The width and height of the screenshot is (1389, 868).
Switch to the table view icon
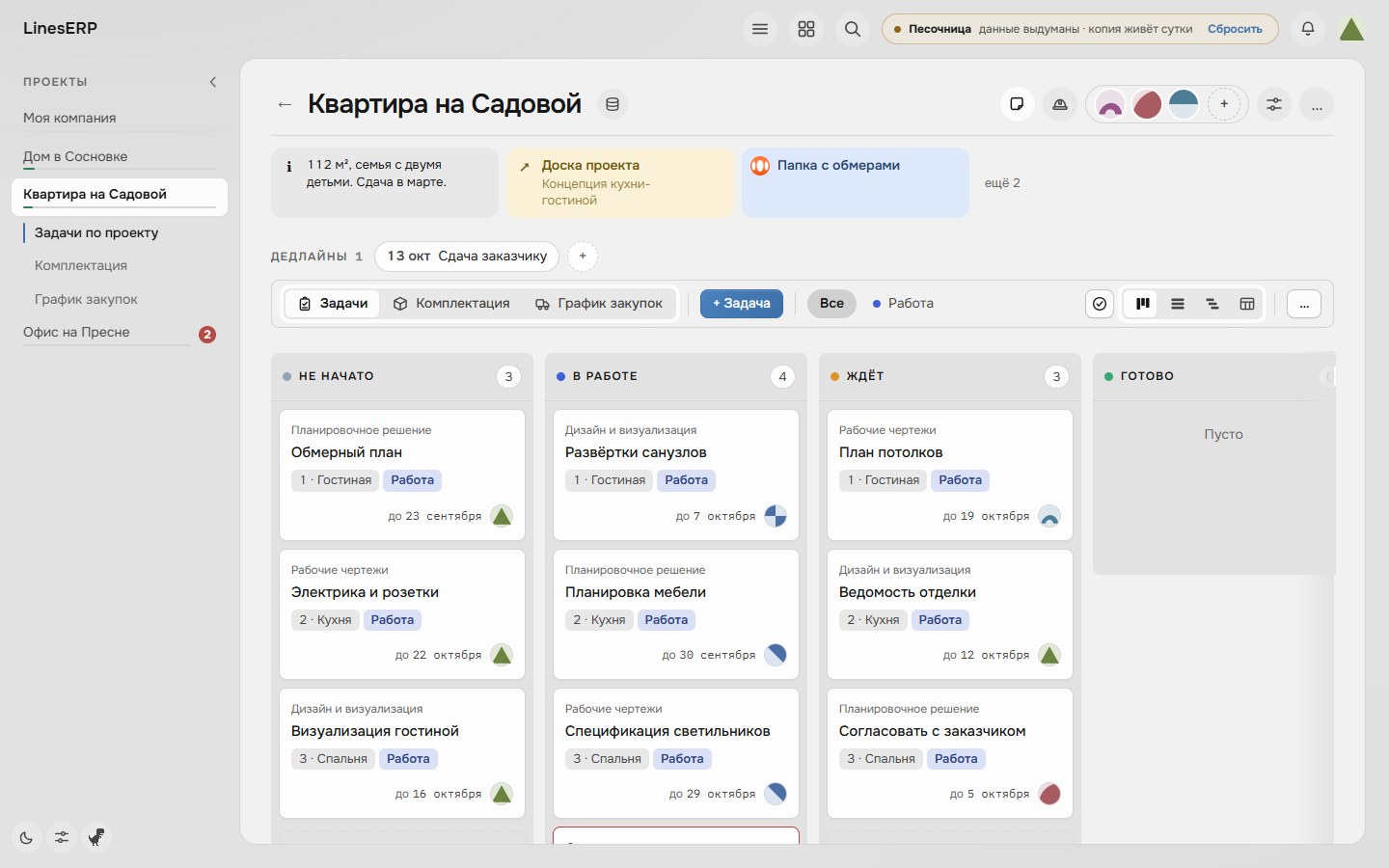[1247, 304]
